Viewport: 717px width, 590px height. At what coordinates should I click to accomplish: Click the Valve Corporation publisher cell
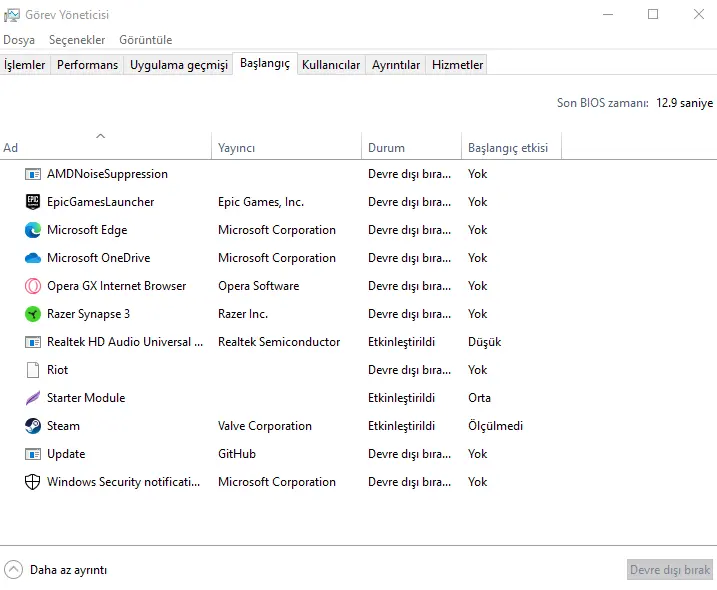[265, 426]
